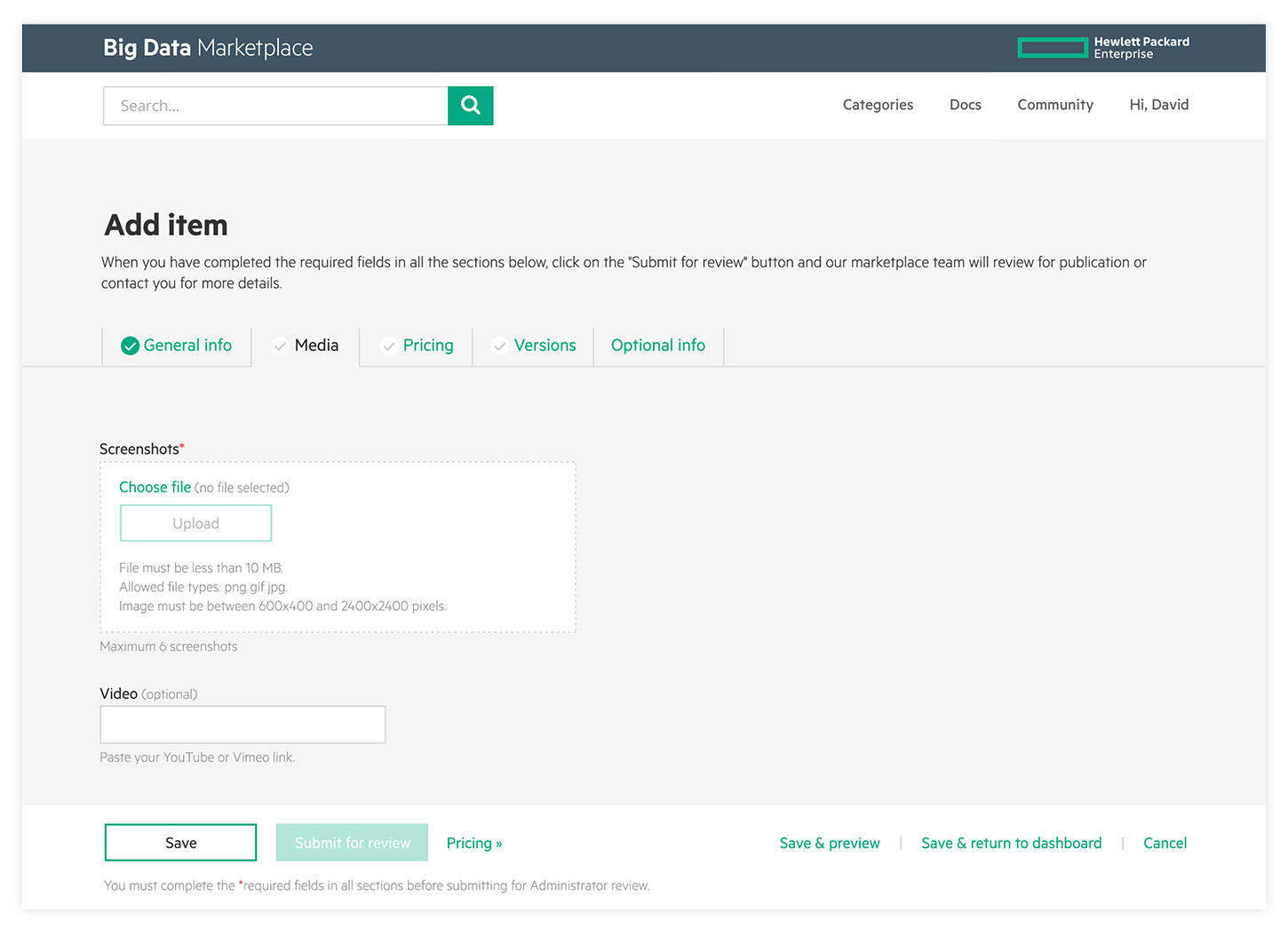1288x936 pixels.
Task: Switch to the Optional info tab
Action: (657, 345)
